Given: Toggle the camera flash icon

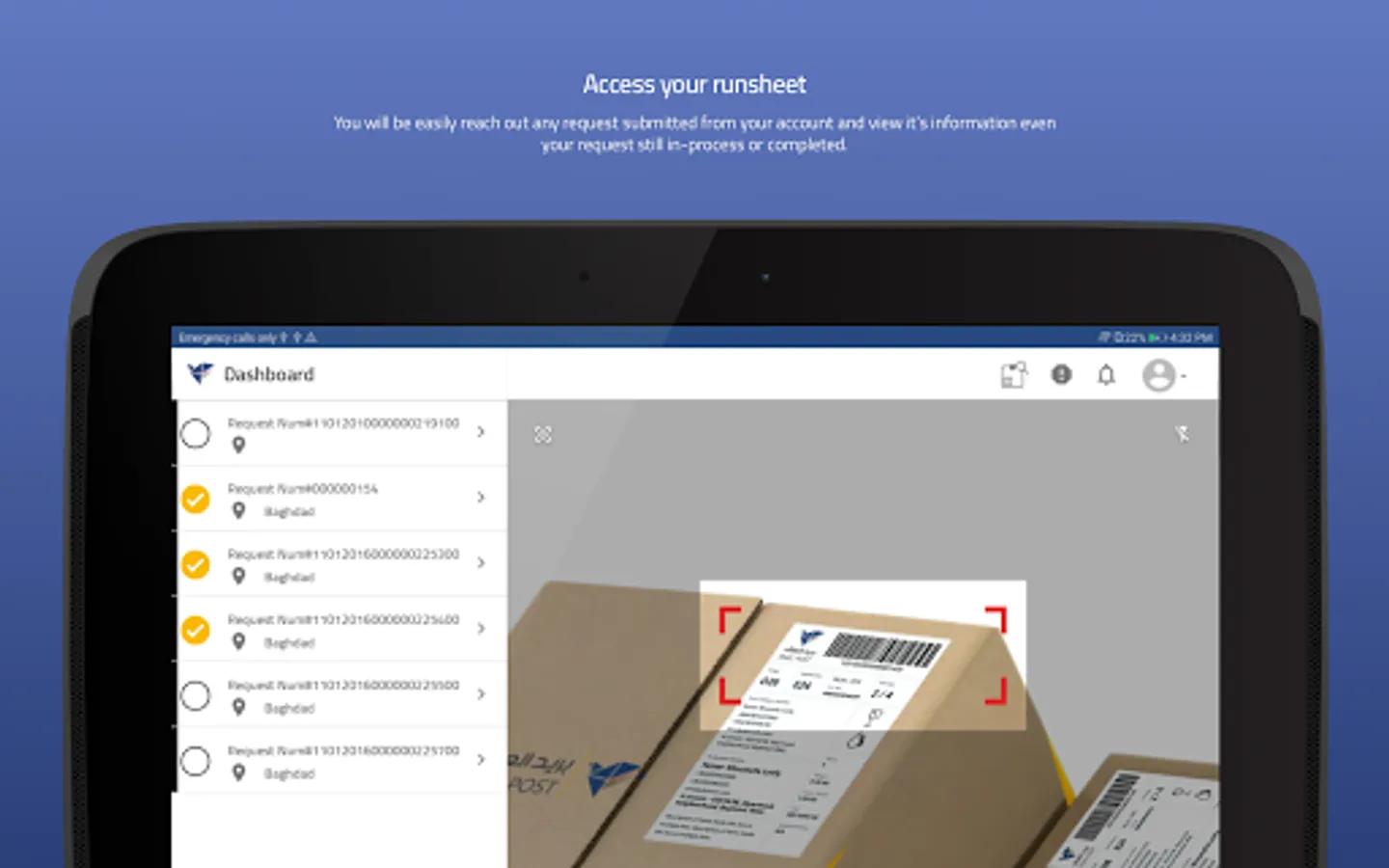Looking at the screenshot, I should coord(1182,434).
